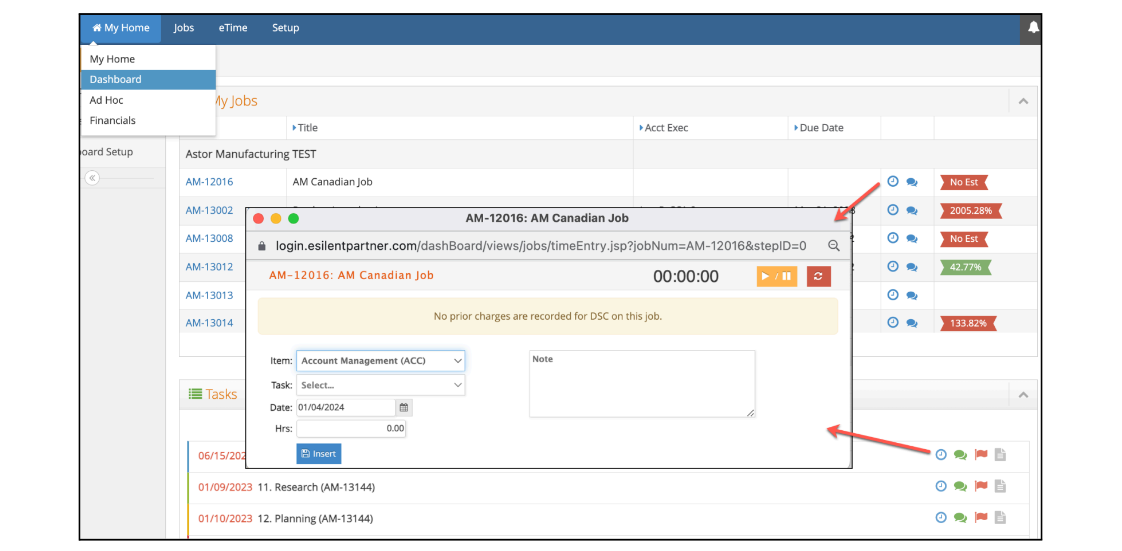This screenshot has height=551, width=1122.
Task: Open comments icon for AM-13008 row
Action: tap(912, 239)
